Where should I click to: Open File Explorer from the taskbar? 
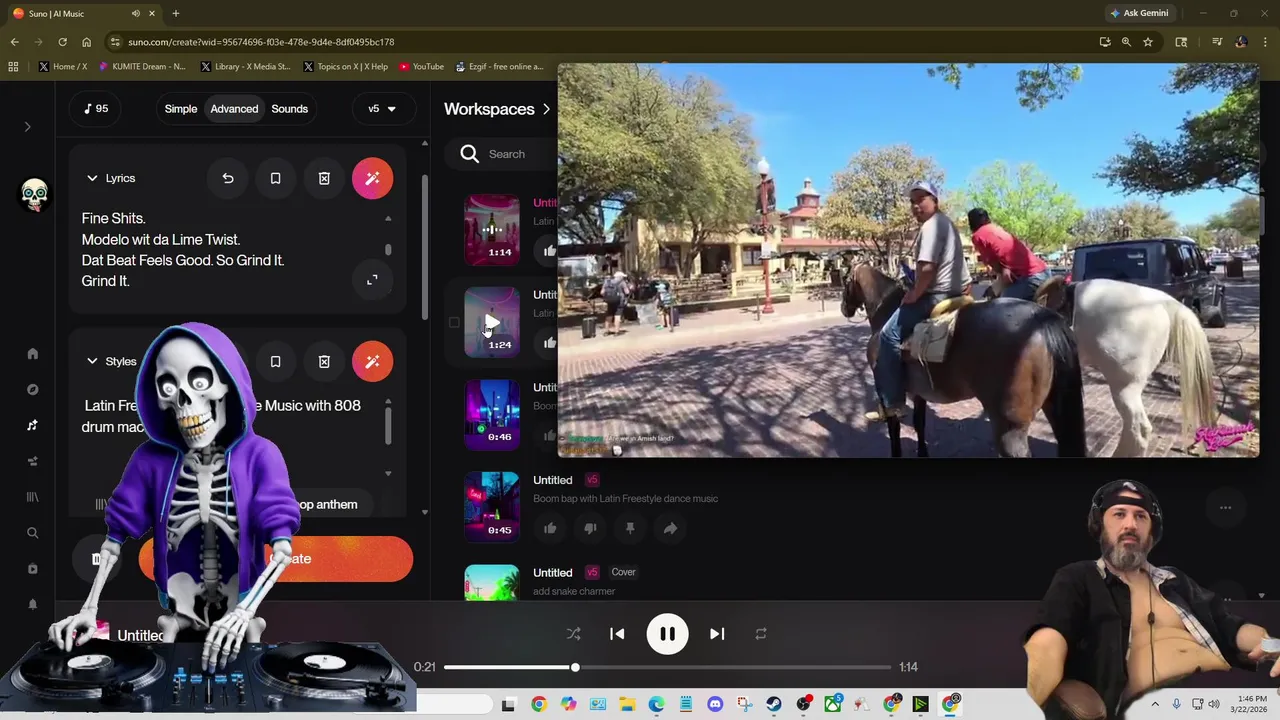627,704
